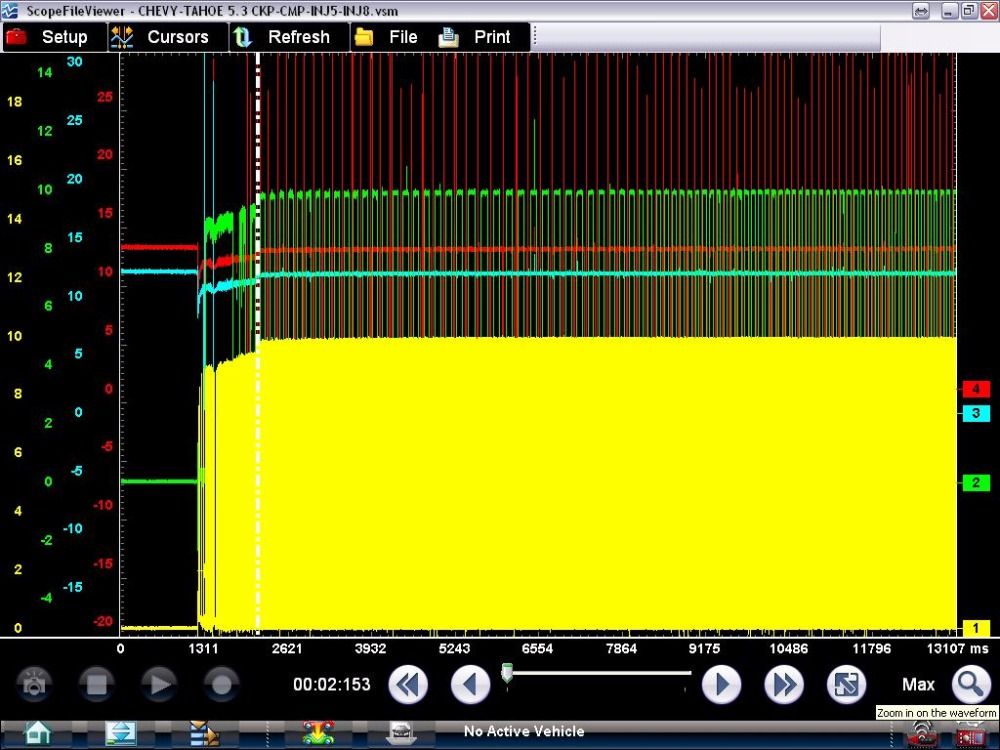
Task: Open the File menu
Action: click(387, 37)
